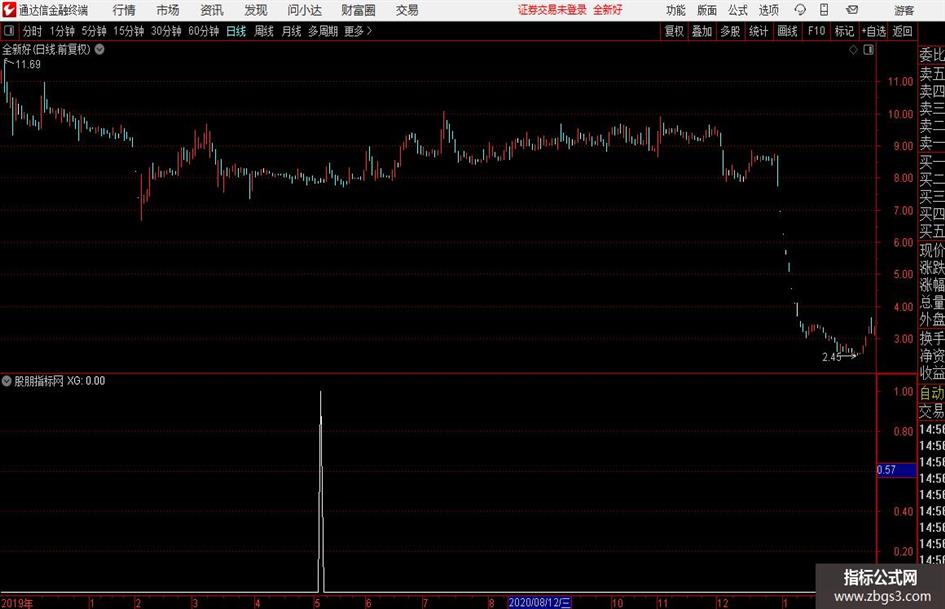This screenshot has width=945, height=609.
Task: Open the mobile phone icon in title bar
Action: (x=824, y=10)
